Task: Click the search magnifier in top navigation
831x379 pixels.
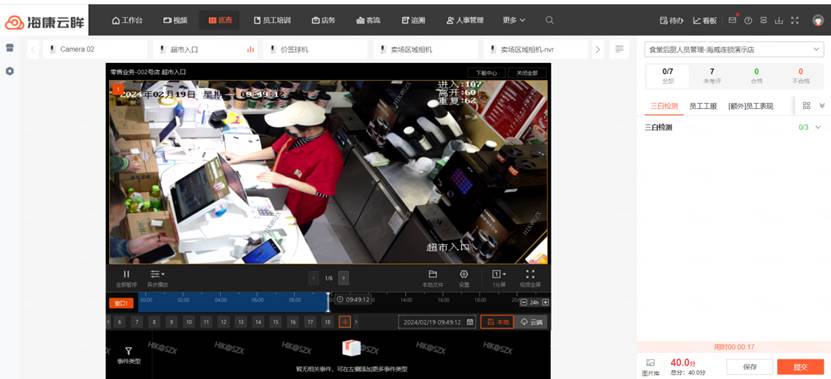Action: click(x=550, y=20)
